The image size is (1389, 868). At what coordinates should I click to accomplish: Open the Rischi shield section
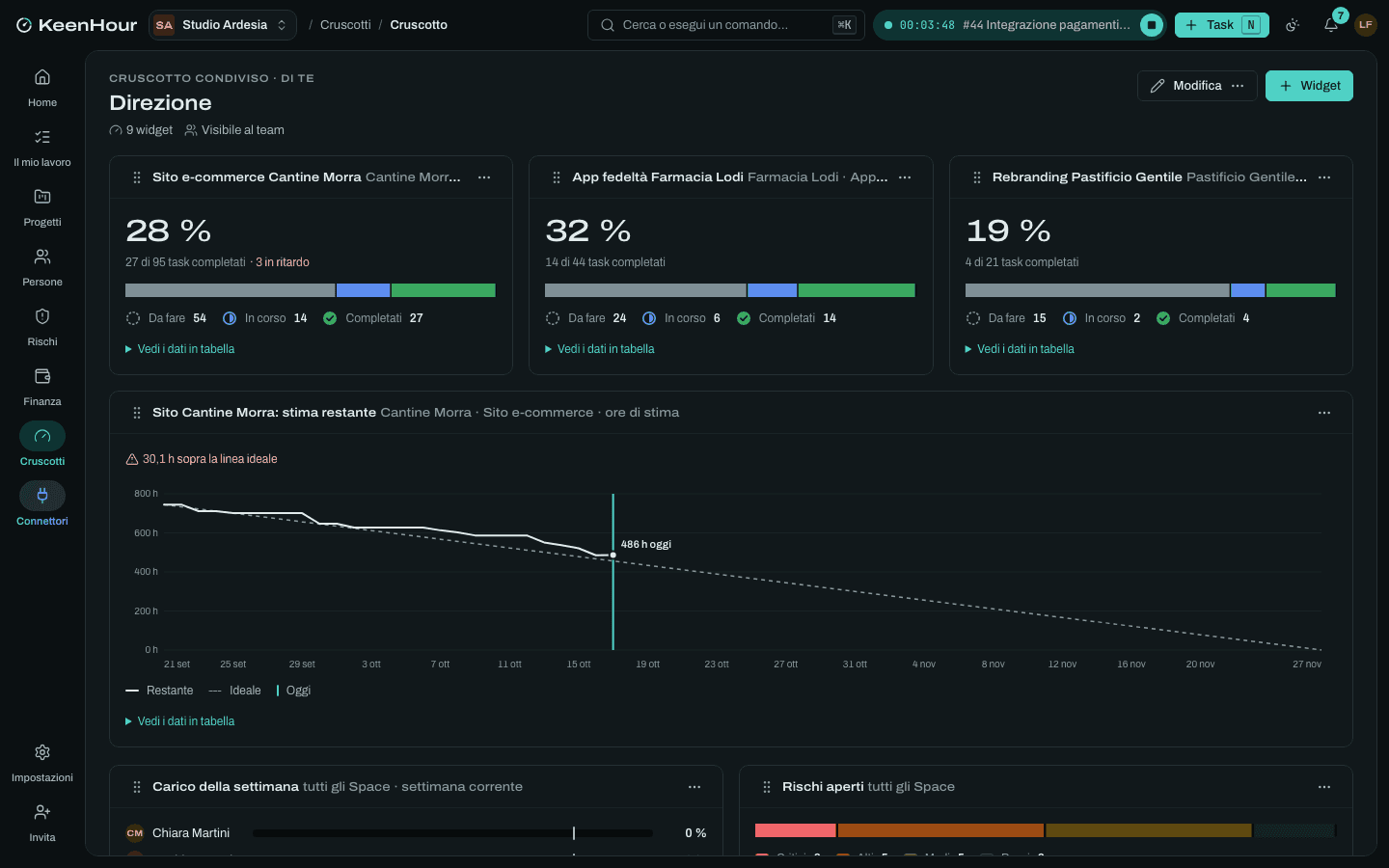click(x=42, y=327)
